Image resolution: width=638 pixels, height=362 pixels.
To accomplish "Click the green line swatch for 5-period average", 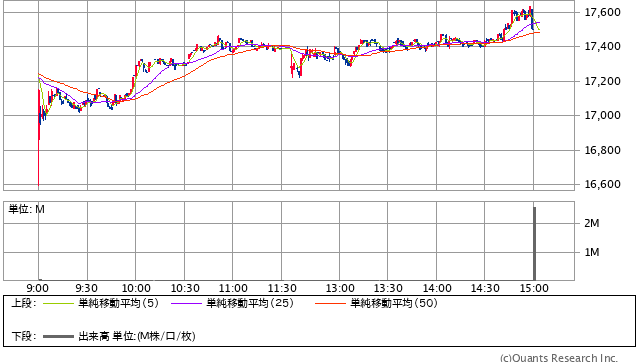I will pos(58,303).
